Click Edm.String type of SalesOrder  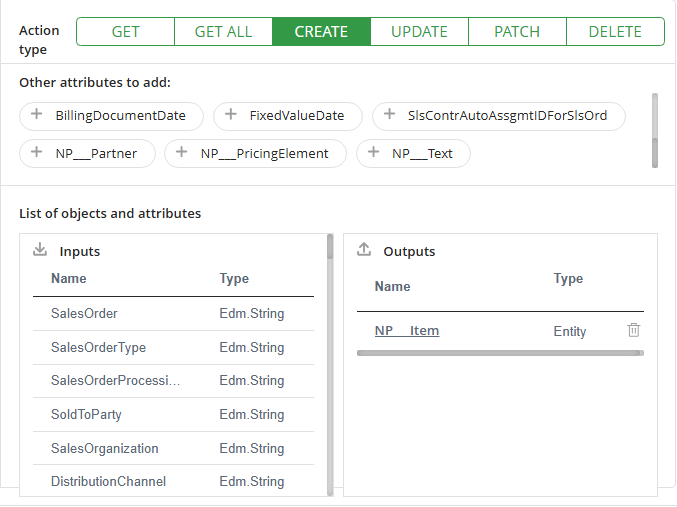point(252,314)
